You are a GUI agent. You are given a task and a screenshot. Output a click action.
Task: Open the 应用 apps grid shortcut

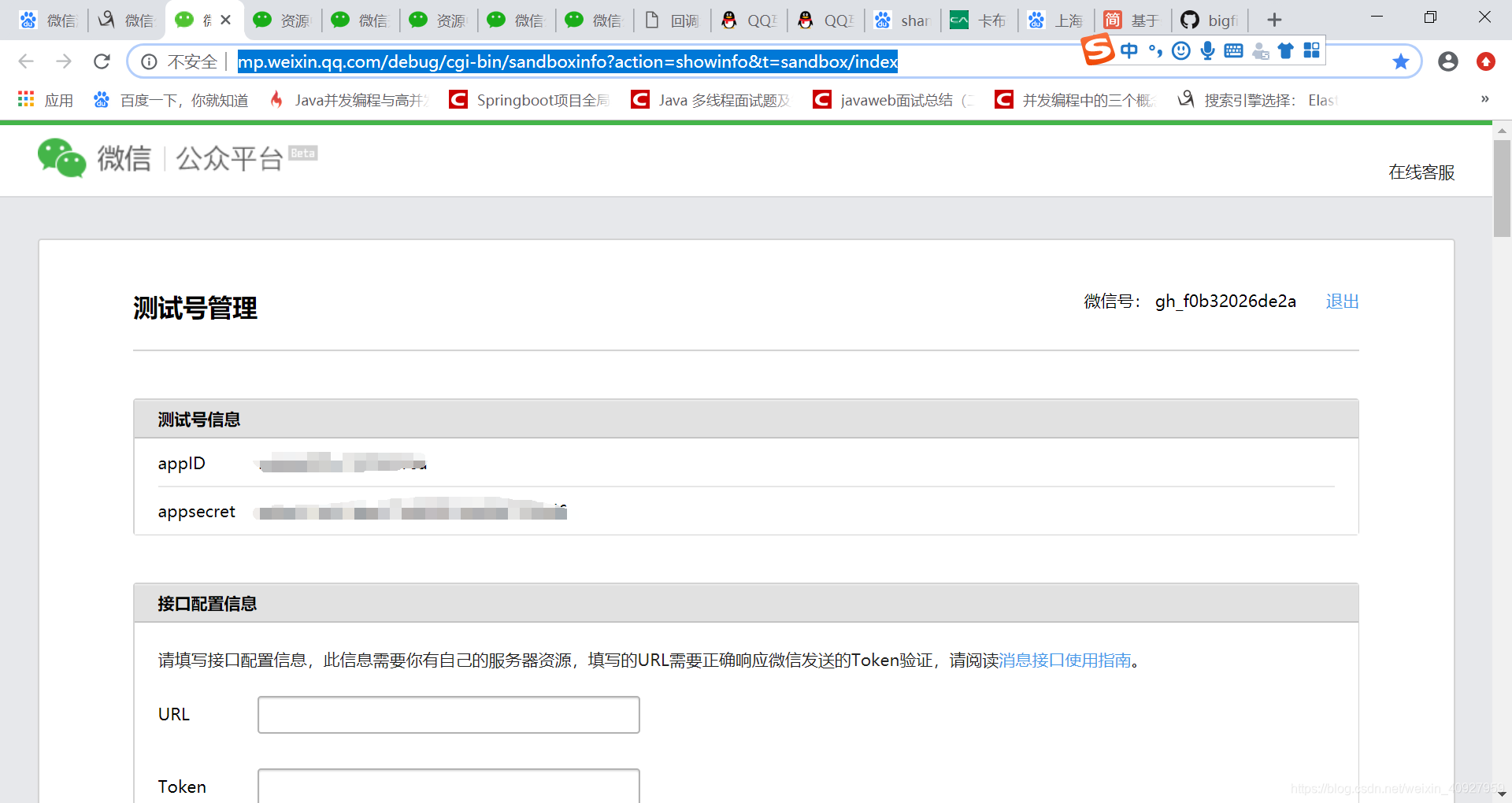click(45, 100)
